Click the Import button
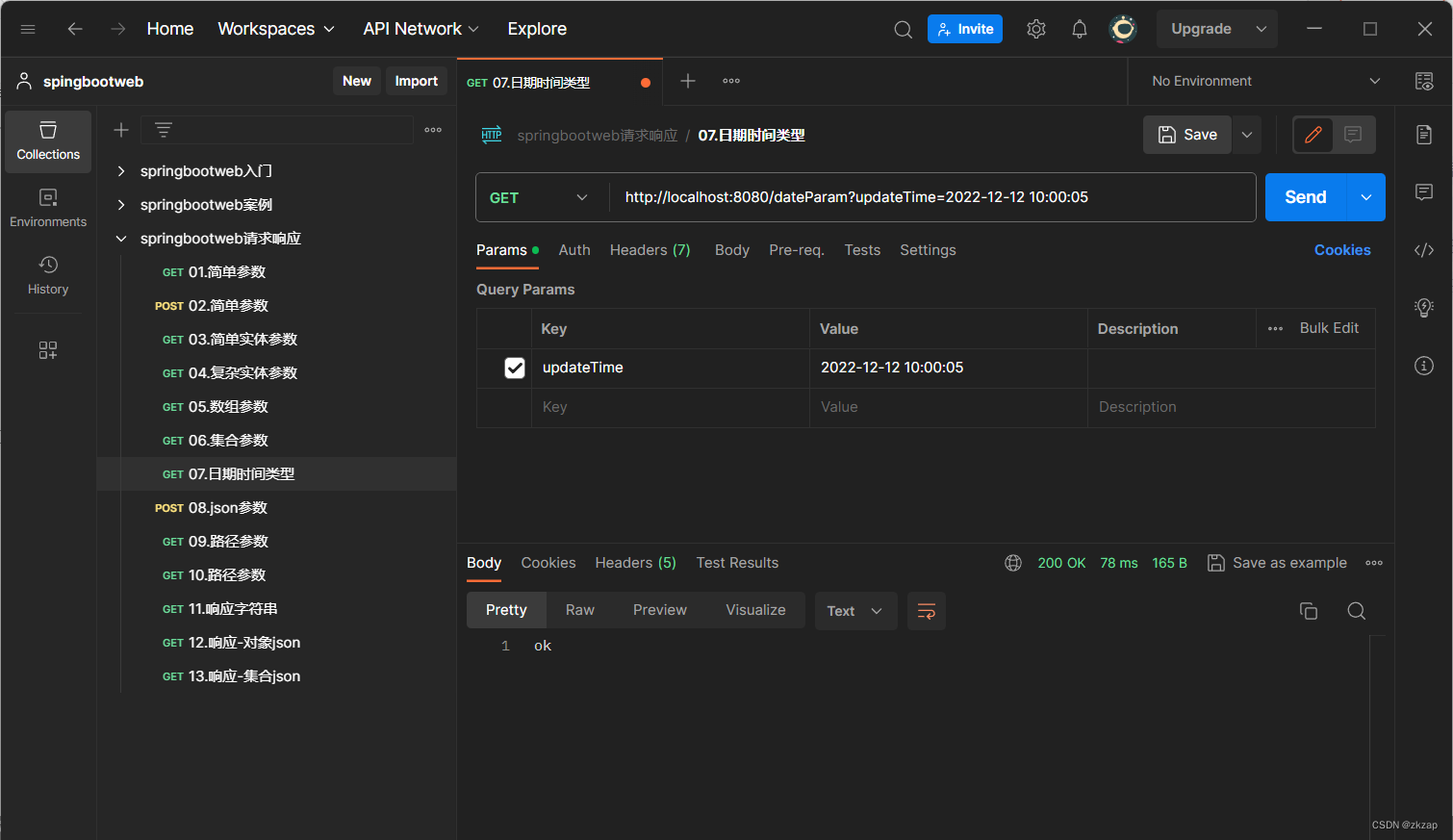Screen dimensions: 1453x840 click(417, 81)
